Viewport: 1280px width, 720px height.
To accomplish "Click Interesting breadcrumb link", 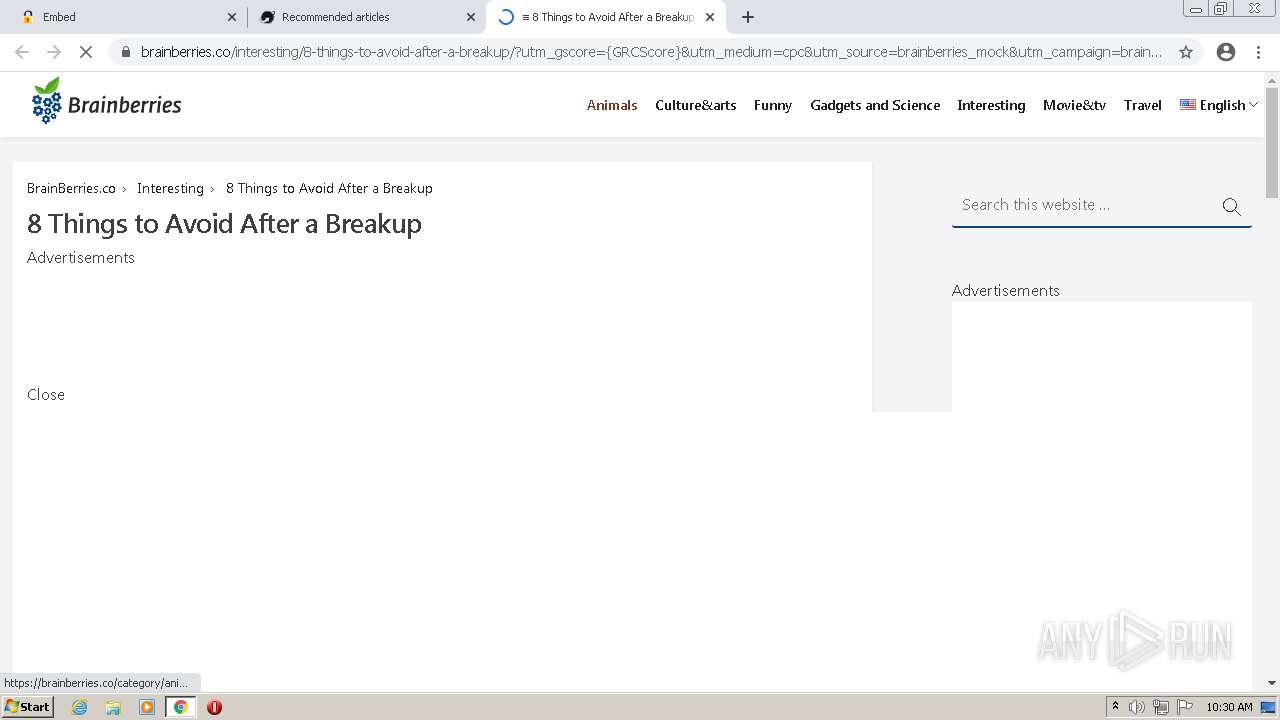I will point(170,188).
